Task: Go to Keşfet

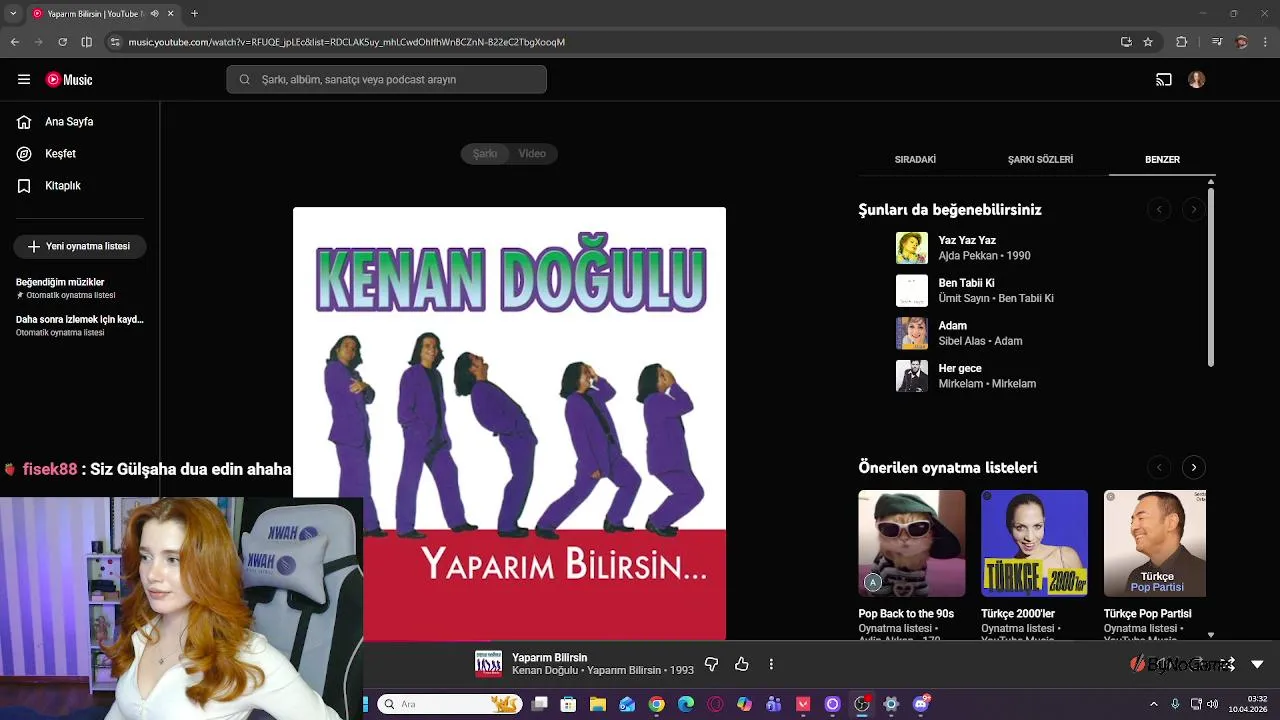Action: click(60, 154)
